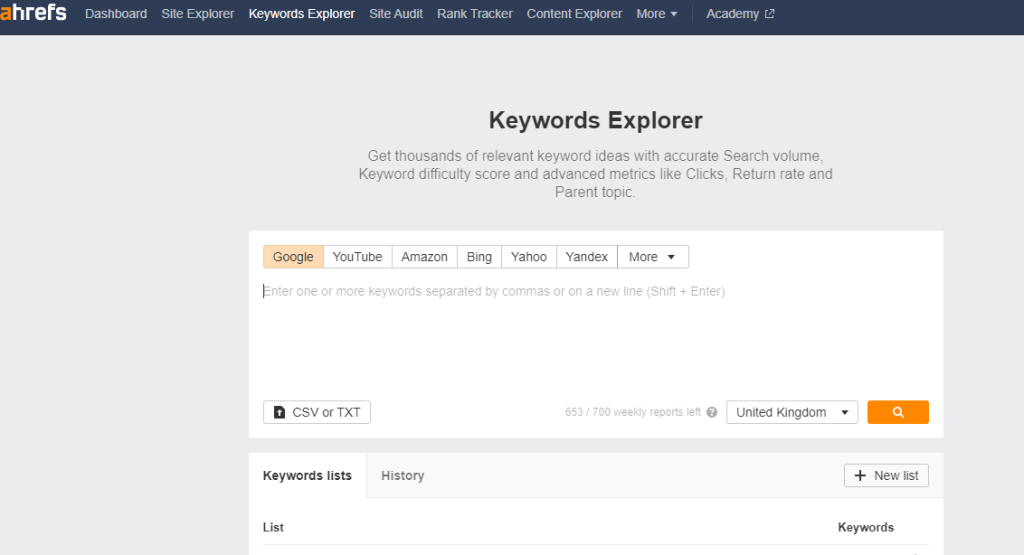
Task: Open Content Explorer
Action: click(574, 14)
